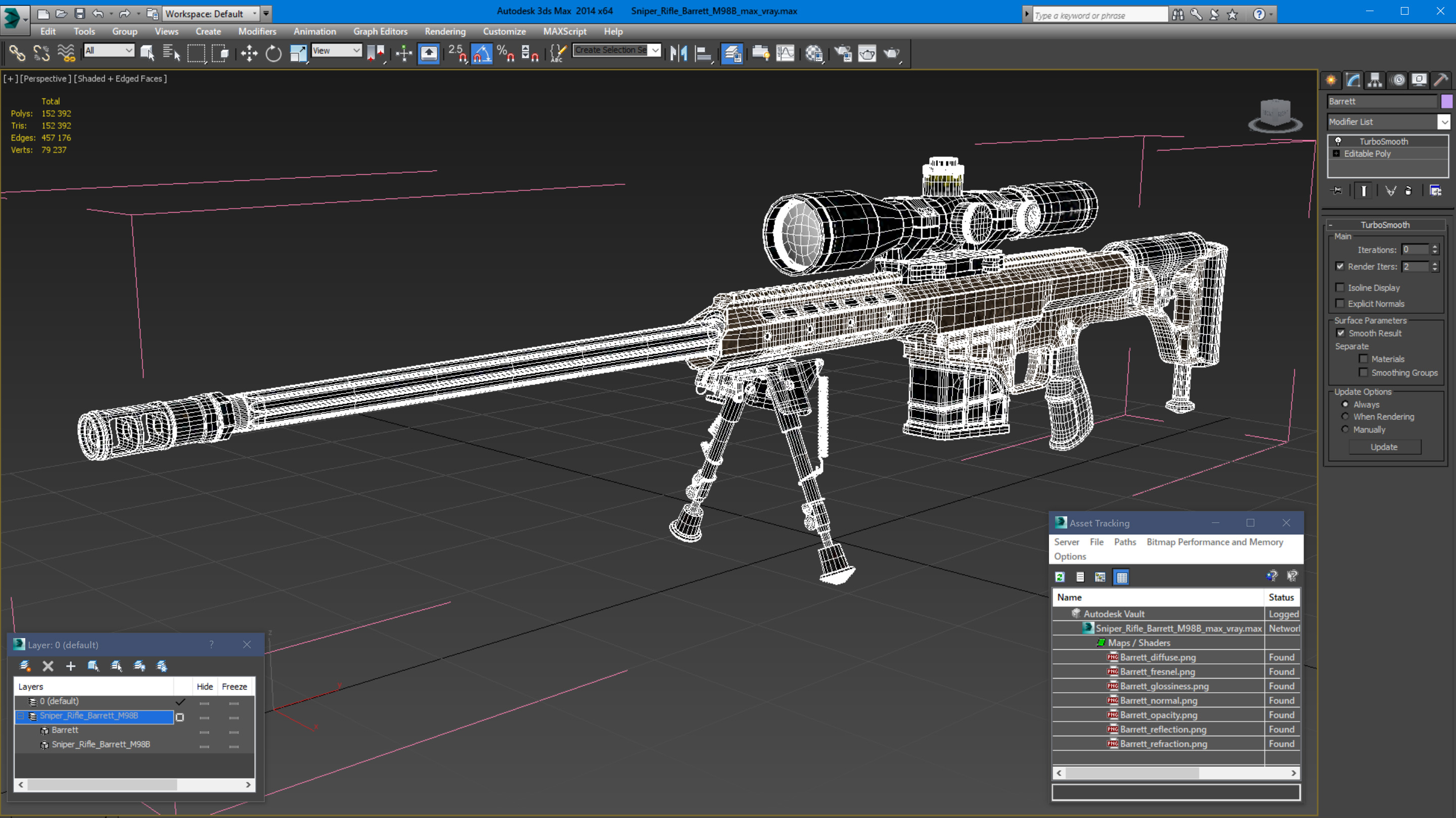Select the Move transform tool
This screenshot has width=1456, height=818.
[249, 54]
